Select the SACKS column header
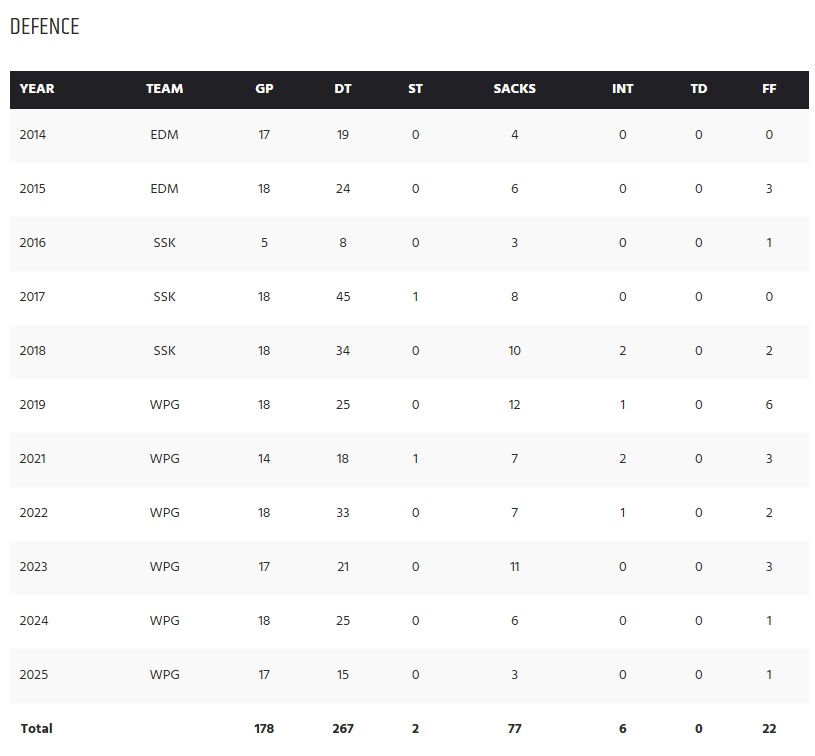The width and height of the screenshot is (815, 756). (514, 89)
